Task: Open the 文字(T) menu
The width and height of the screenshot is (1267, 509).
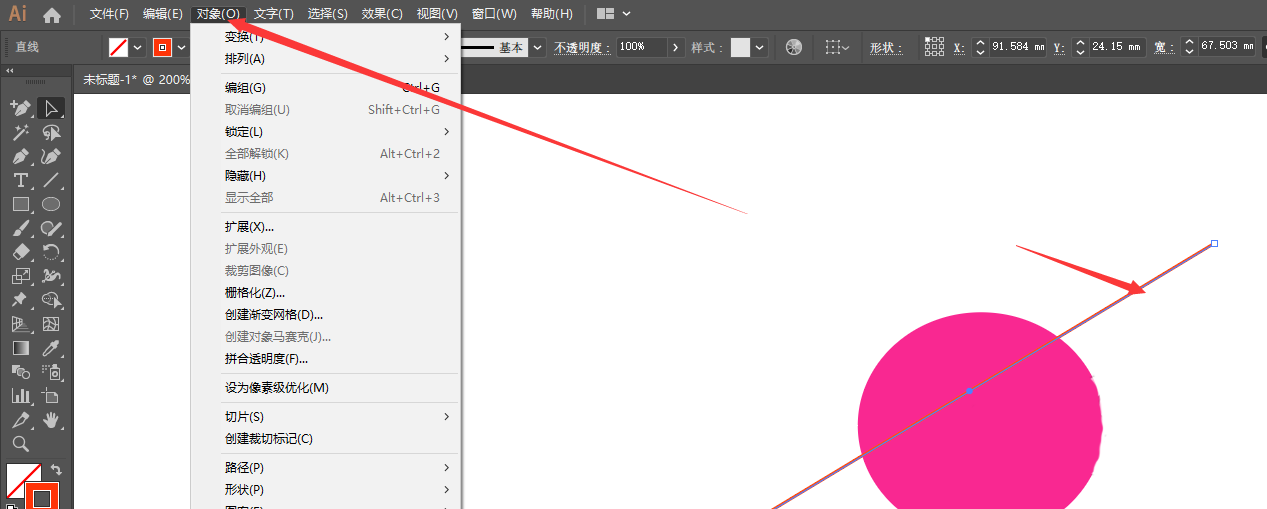Action: tap(273, 14)
